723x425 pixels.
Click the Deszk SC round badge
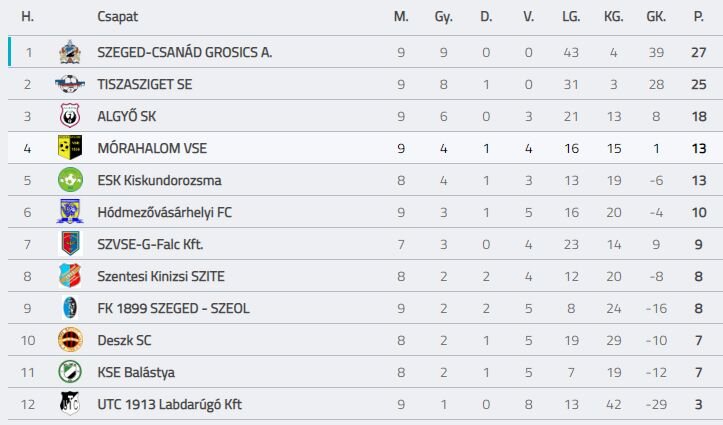(69, 340)
